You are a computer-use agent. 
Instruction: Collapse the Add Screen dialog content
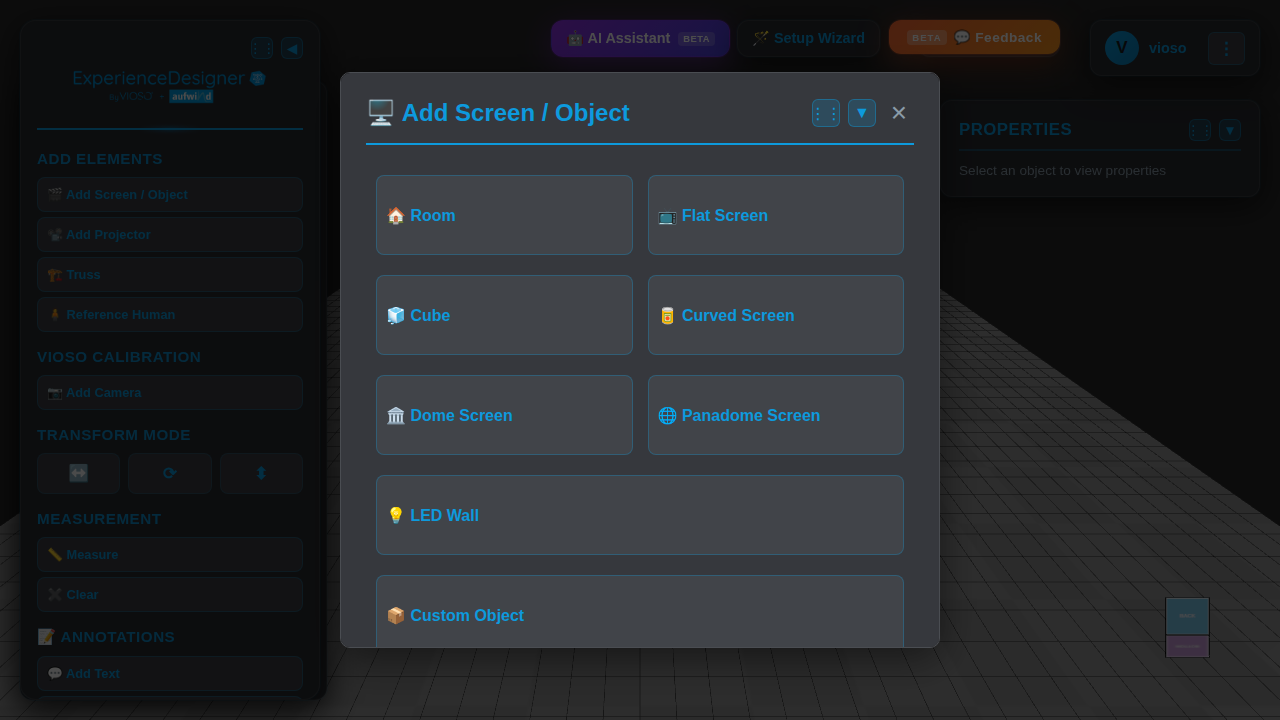tap(862, 113)
